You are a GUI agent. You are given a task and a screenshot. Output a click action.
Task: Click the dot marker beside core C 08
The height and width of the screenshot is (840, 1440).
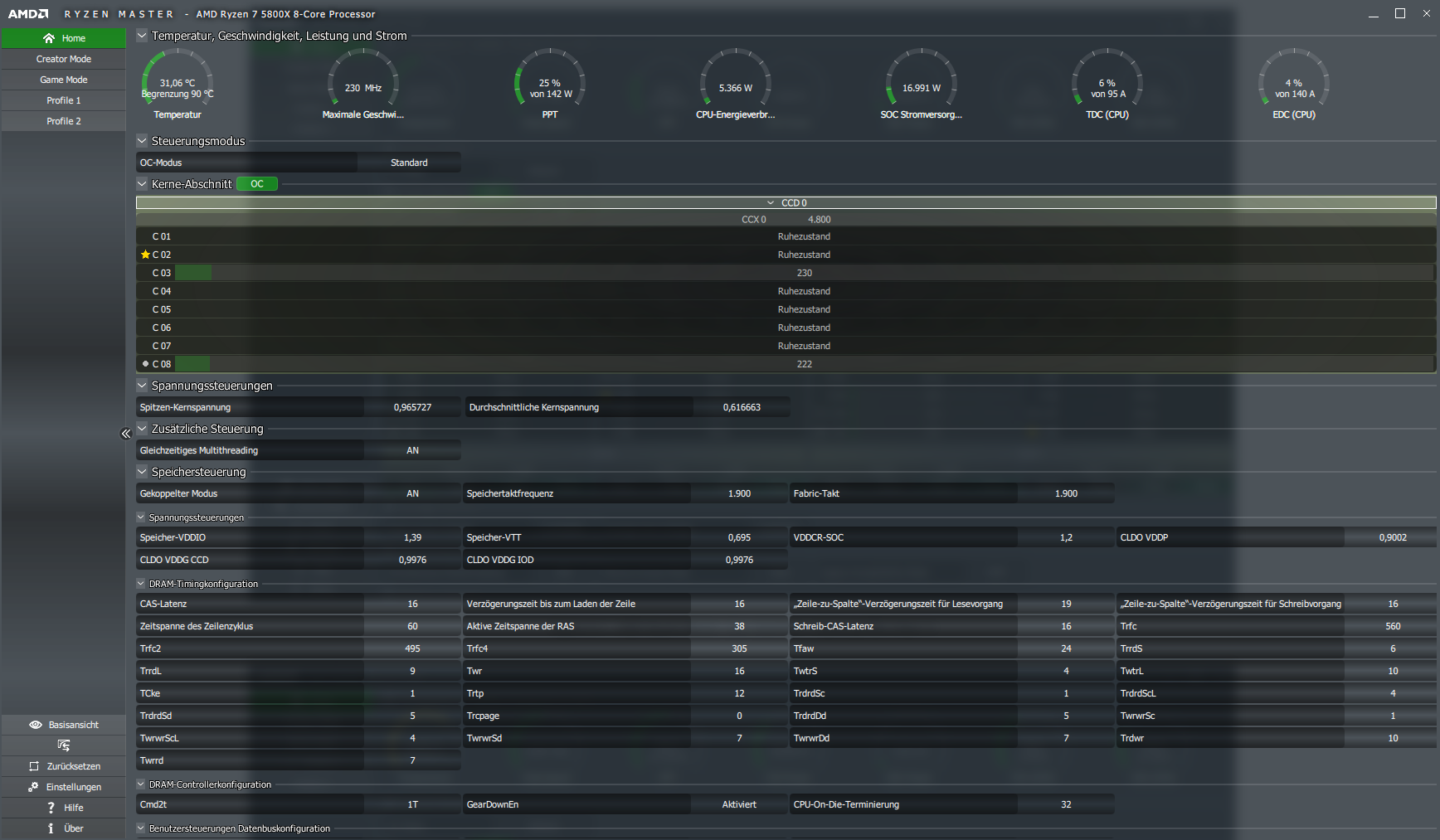(x=145, y=364)
